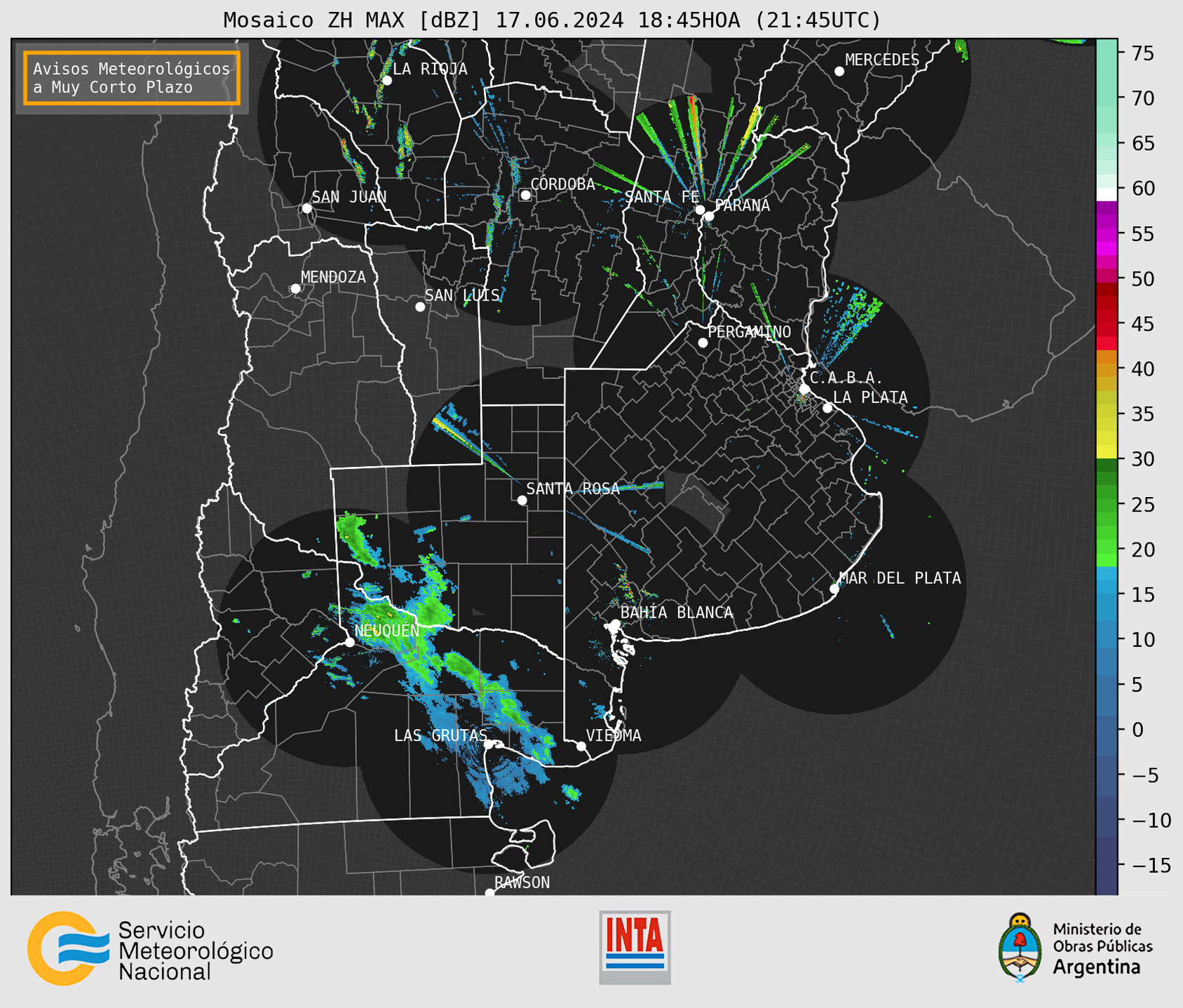This screenshot has width=1183, height=1008.
Task: Click the Bahía Blanca city marker
Action: [x=615, y=624]
